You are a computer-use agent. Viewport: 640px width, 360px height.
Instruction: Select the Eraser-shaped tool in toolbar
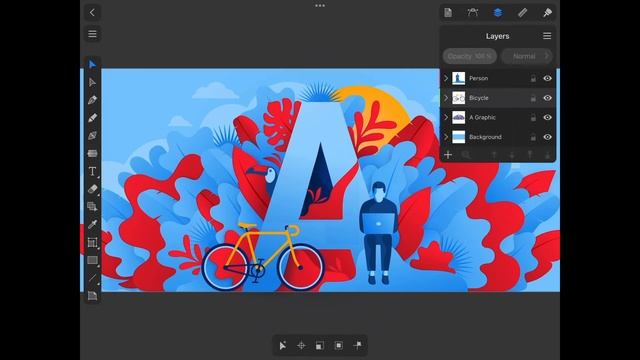coord(92,189)
